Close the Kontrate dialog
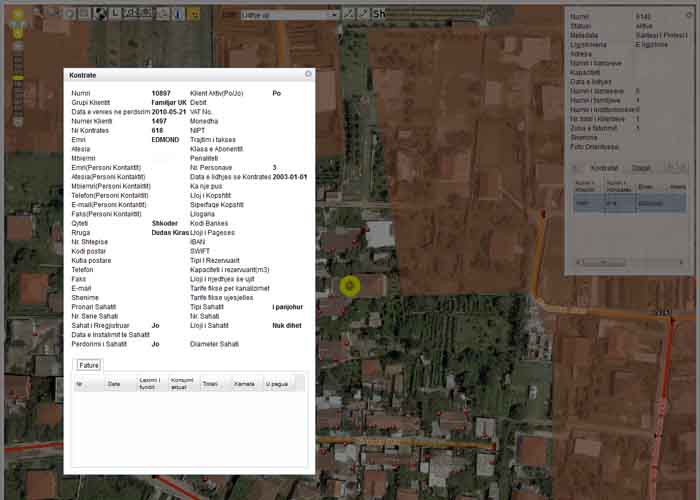 308,74
